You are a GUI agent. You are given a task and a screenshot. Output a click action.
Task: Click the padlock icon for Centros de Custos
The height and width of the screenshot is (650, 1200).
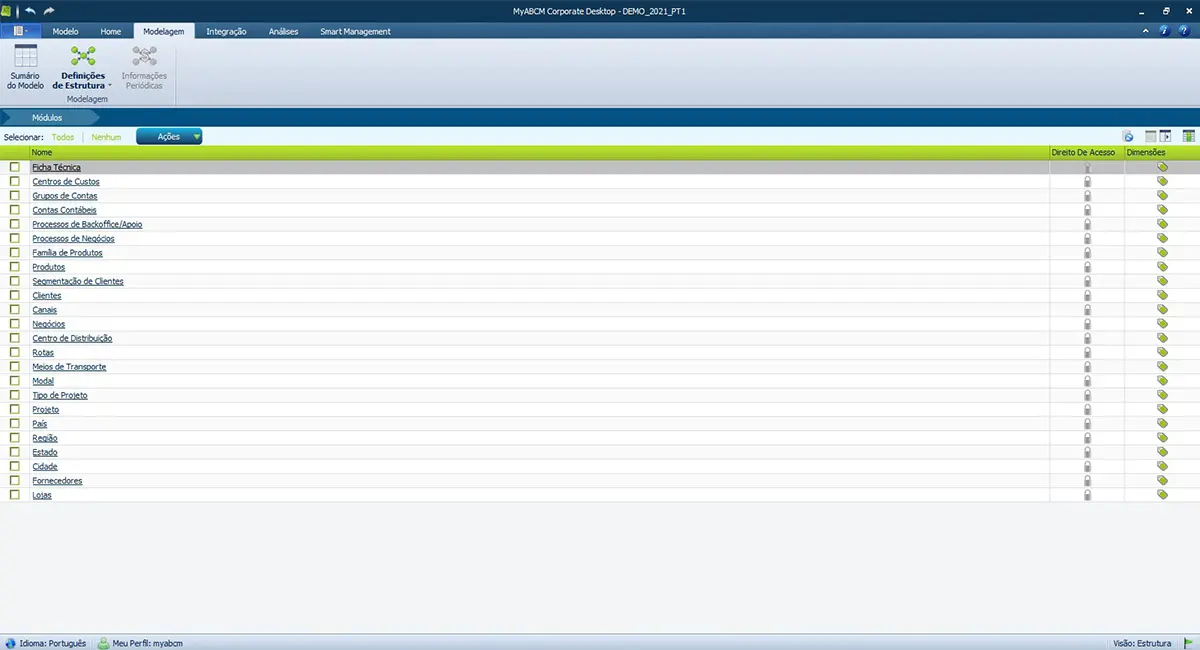pyautogui.click(x=1087, y=182)
